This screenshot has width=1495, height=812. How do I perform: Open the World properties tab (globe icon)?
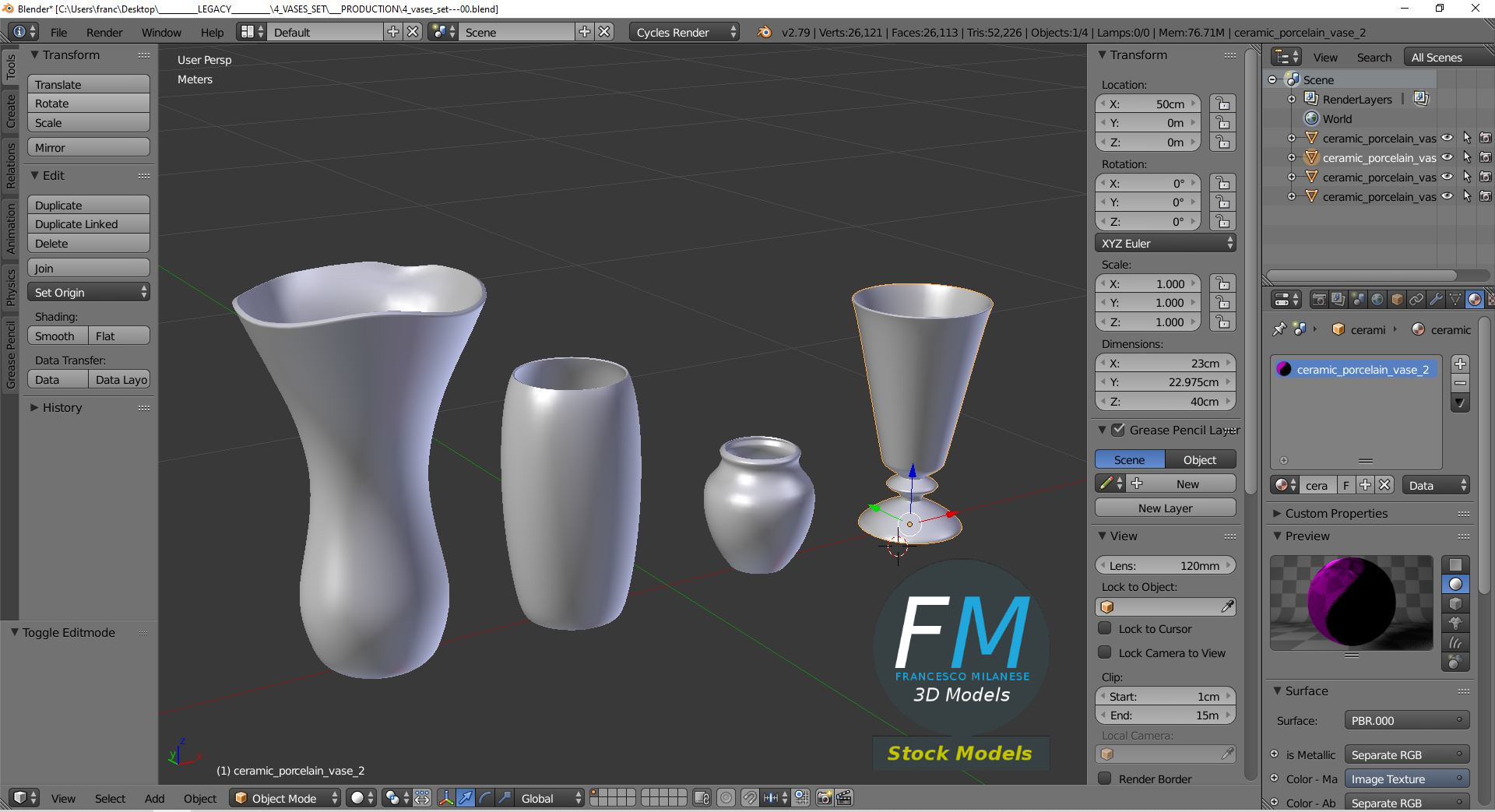pos(1377,299)
